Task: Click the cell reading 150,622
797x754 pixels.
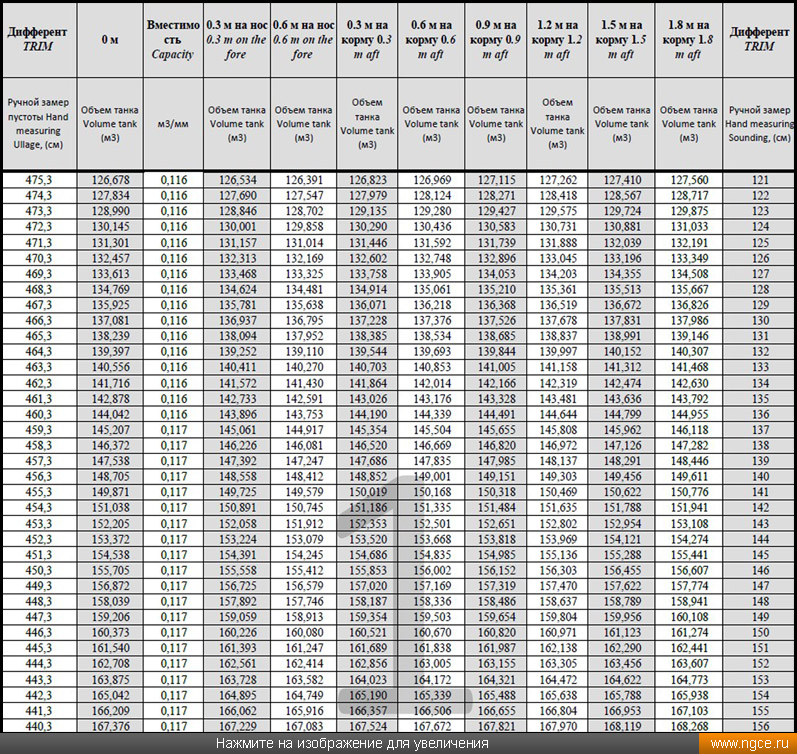Action: (622, 492)
